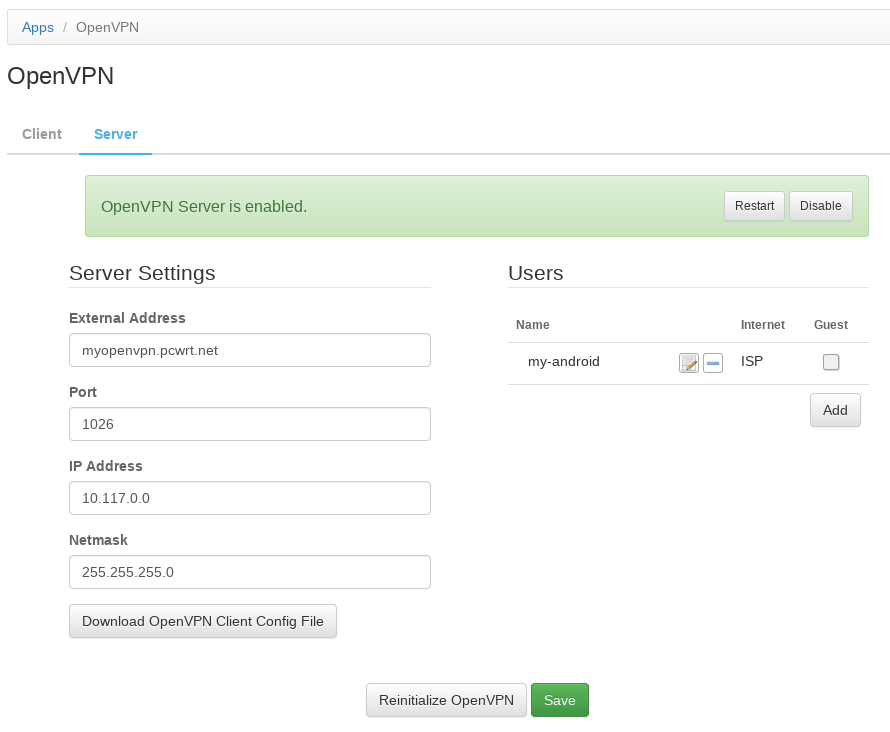The width and height of the screenshot is (890, 732).
Task: Click into the Port field
Action: [x=250, y=424]
